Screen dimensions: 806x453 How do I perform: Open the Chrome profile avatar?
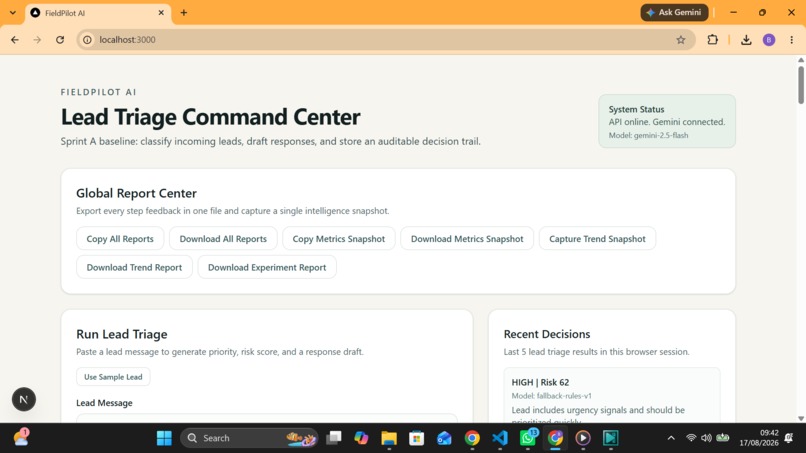tap(769, 40)
